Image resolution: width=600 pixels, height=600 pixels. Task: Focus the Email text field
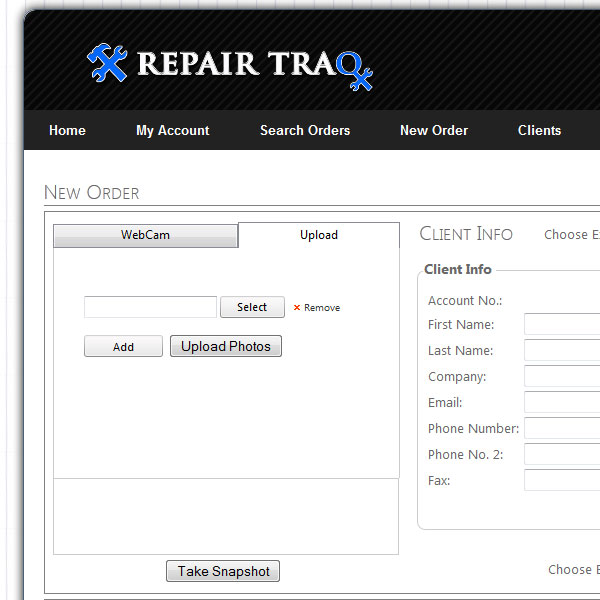562,402
